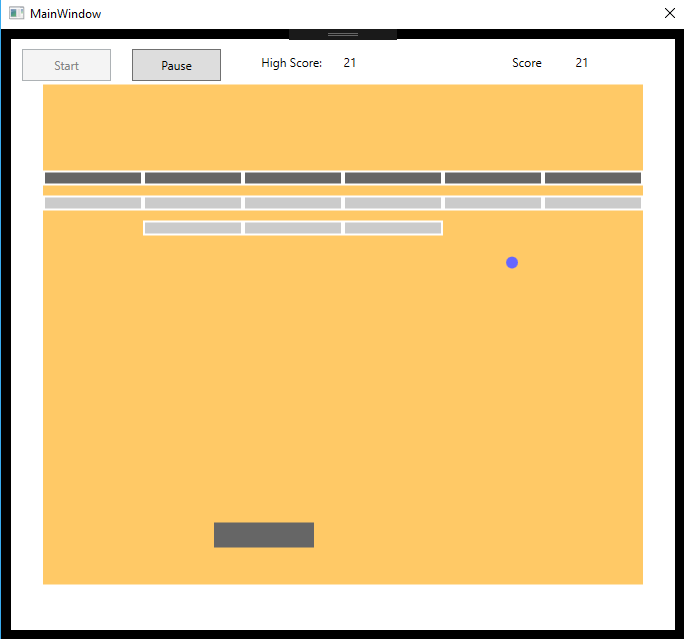Image resolution: width=684 pixels, height=639 pixels.
Task: Click the current score value 21
Action: coord(581,63)
